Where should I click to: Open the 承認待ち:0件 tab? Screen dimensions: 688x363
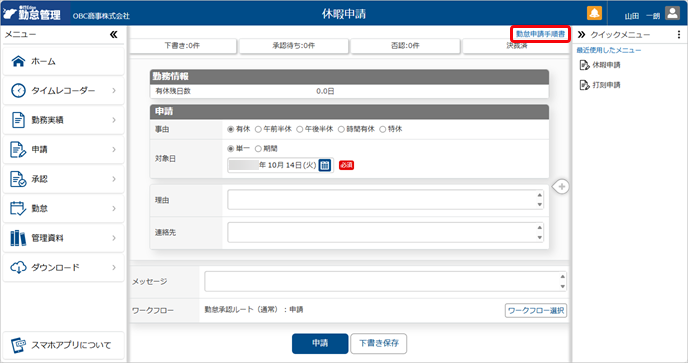[294, 46]
